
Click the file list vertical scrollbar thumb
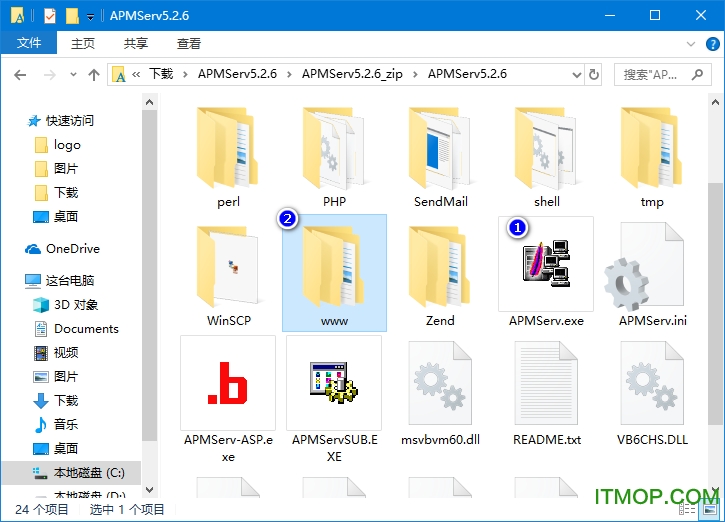(x=715, y=304)
